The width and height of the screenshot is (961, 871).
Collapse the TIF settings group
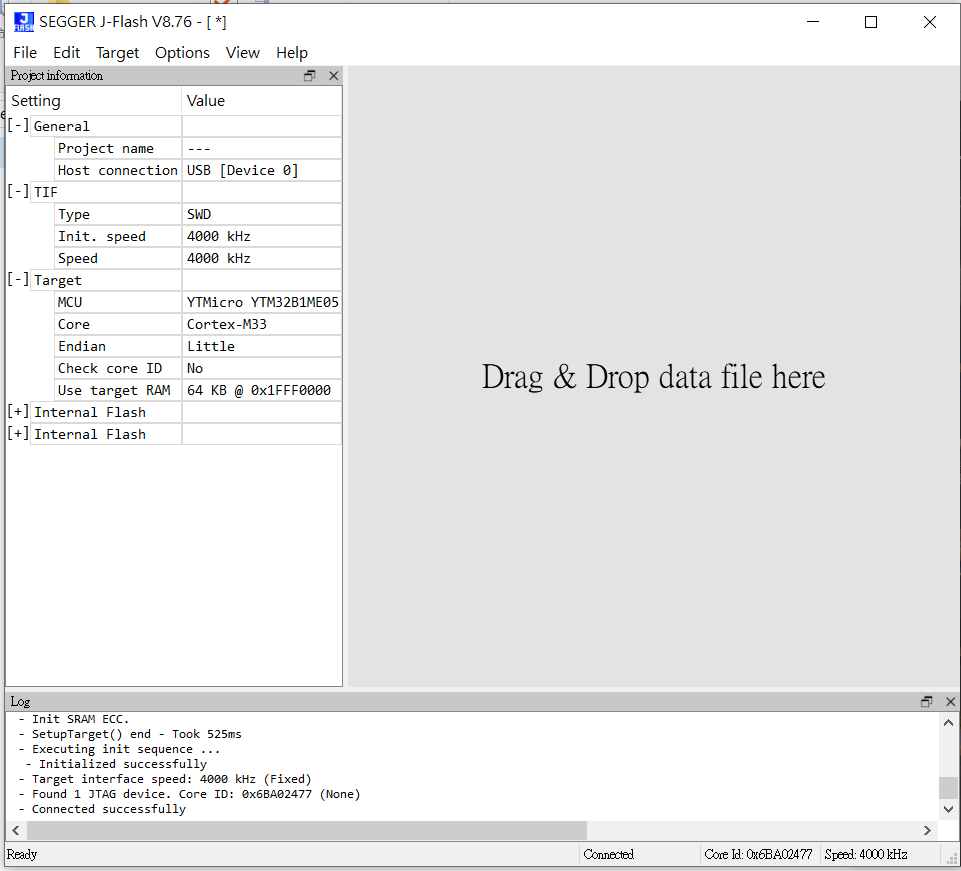tap(18, 192)
